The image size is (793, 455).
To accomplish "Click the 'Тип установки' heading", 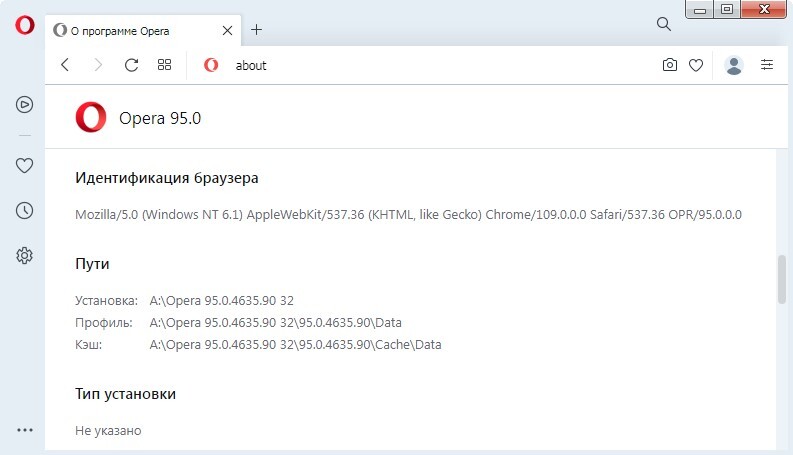I will click(x=125, y=394).
